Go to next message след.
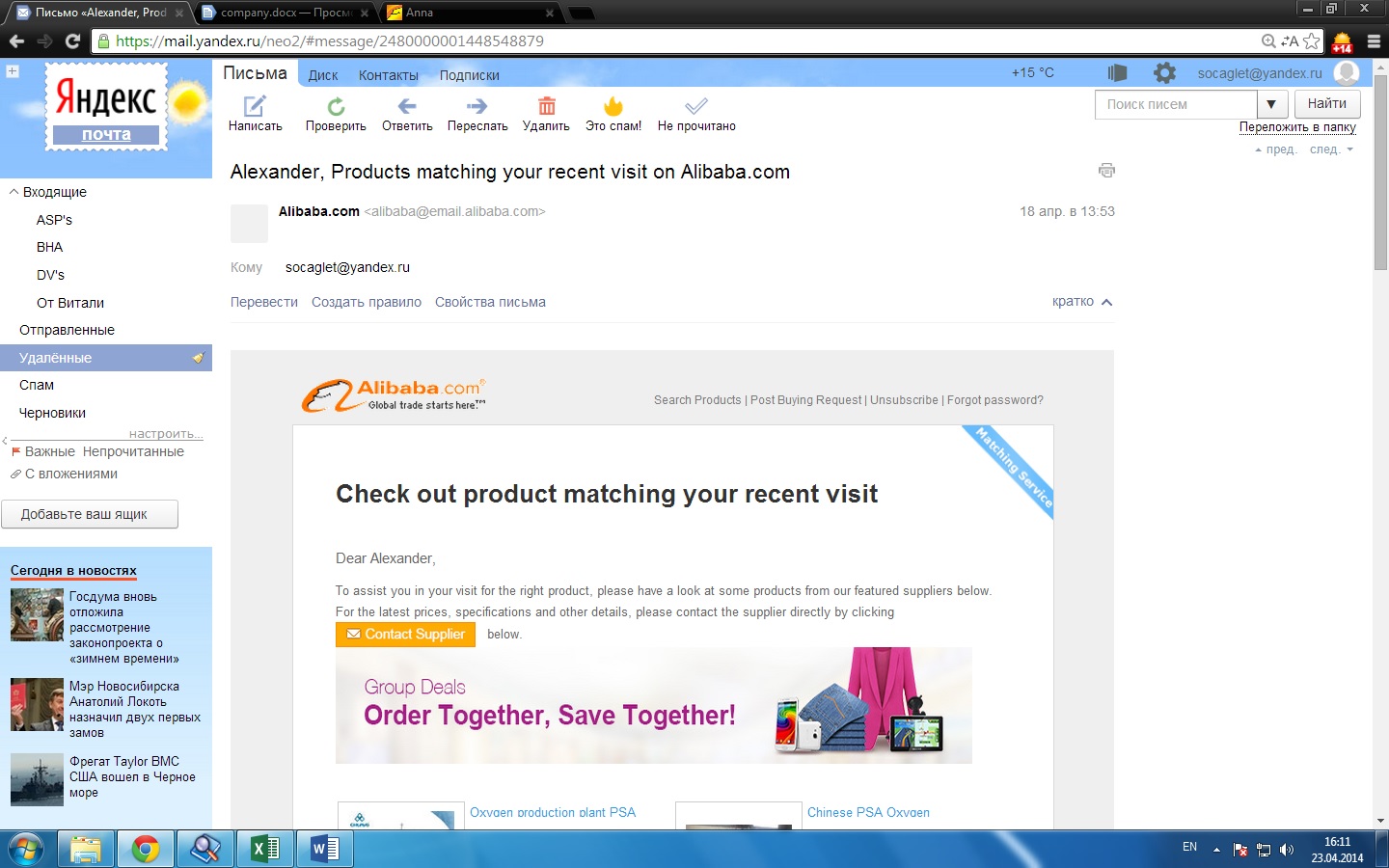Viewport: 1389px width, 868px height. click(x=1331, y=149)
